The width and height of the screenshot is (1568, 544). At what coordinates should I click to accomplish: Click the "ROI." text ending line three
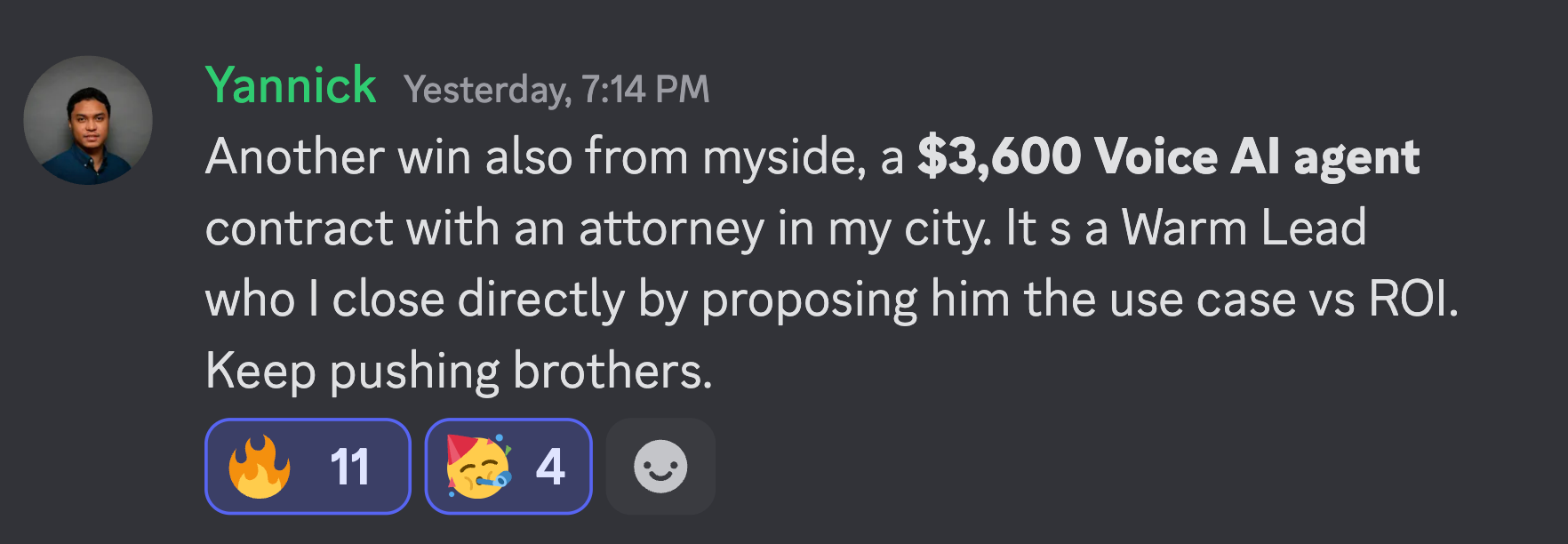click(1413, 300)
